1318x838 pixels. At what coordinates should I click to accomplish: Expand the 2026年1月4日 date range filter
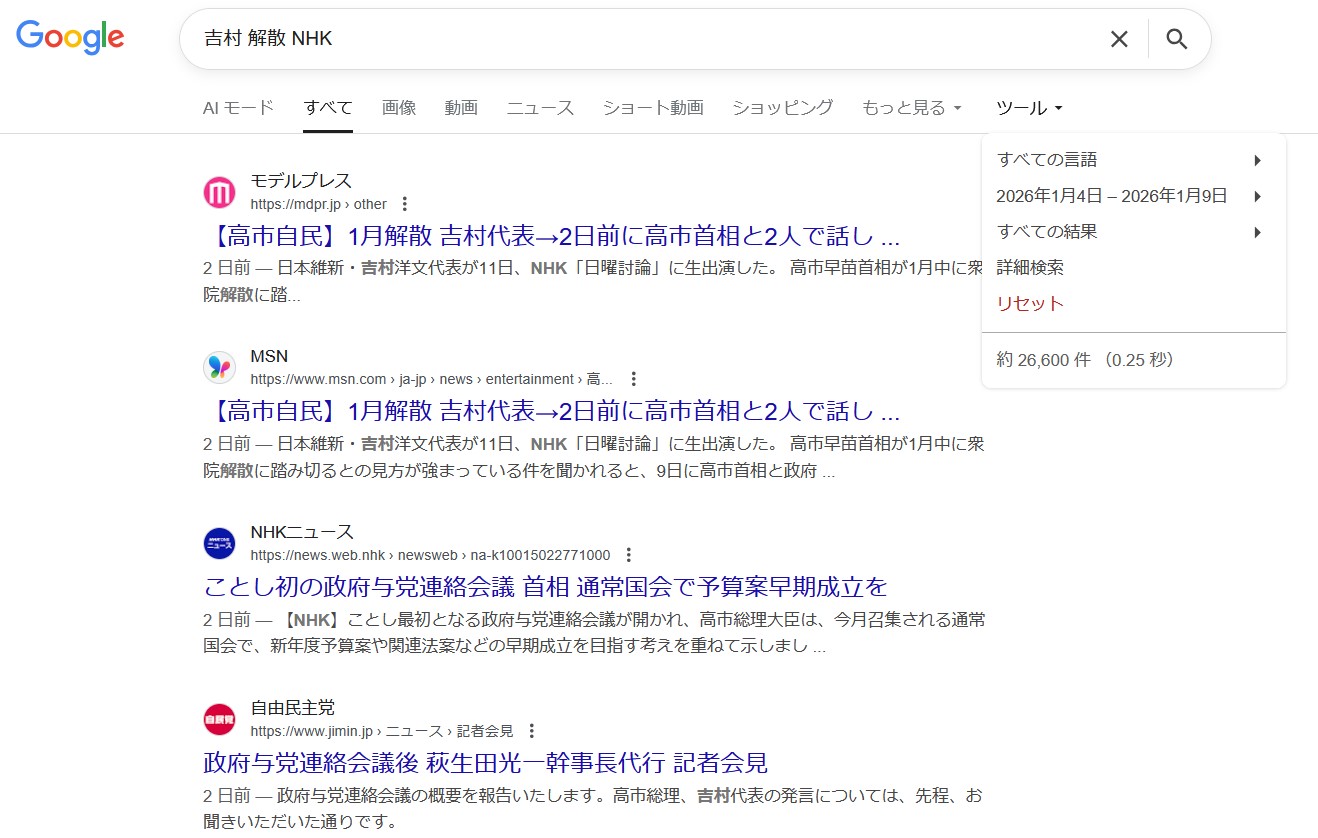tap(1128, 196)
